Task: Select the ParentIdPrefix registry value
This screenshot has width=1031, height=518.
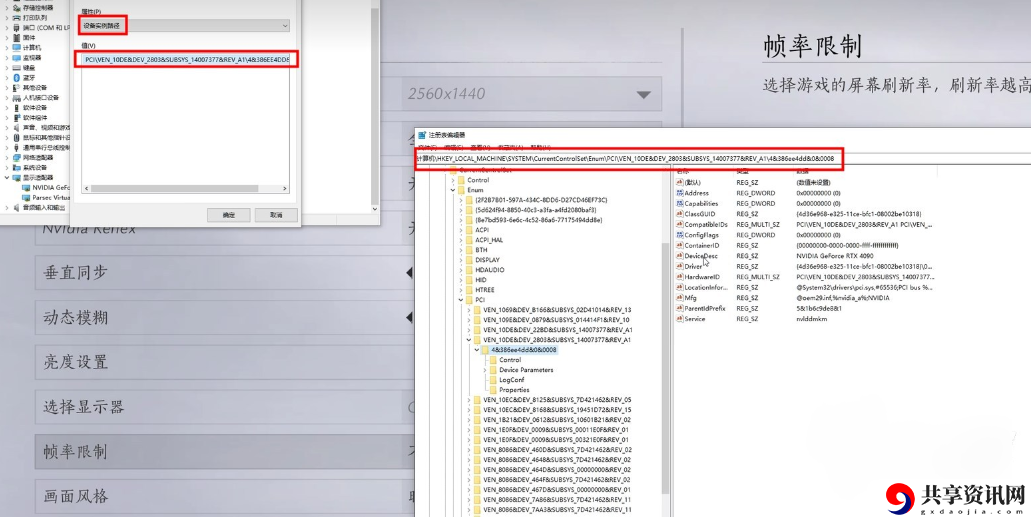Action: (x=704, y=308)
